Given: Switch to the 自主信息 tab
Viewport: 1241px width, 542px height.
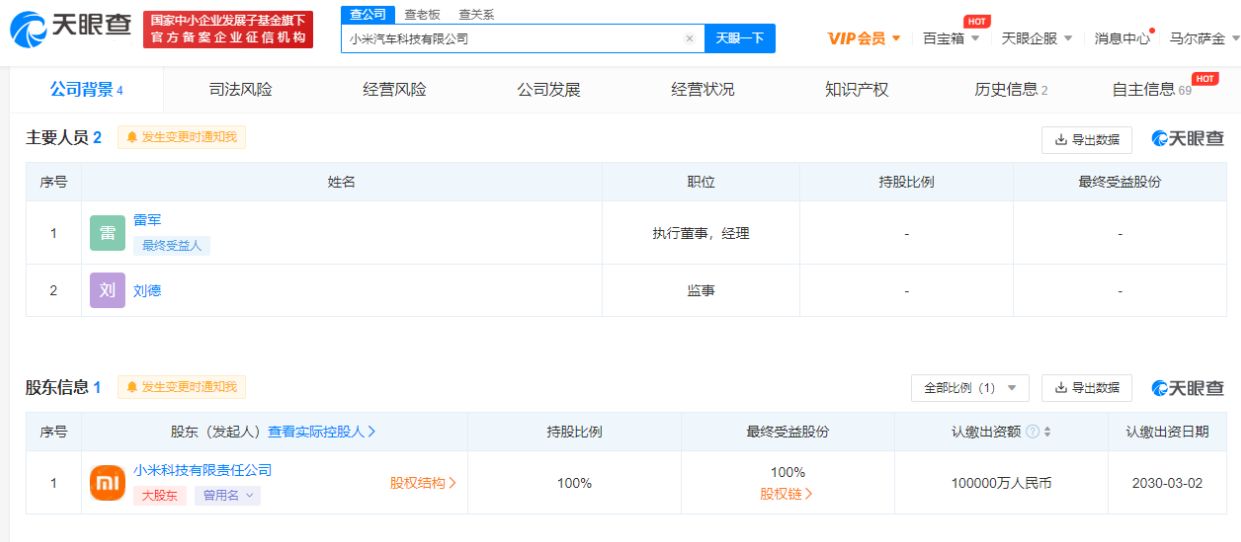Looking at the screenshot, I should click(x=1152, y=90).
